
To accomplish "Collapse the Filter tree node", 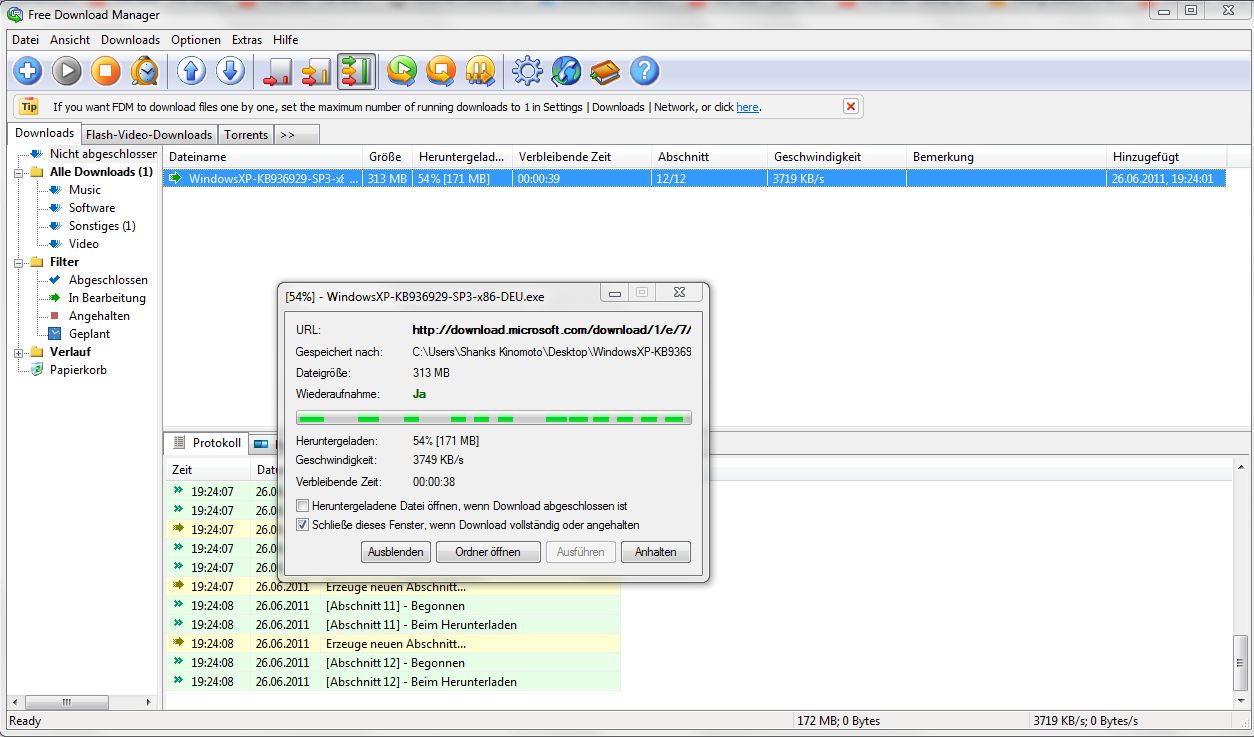I will [19, 262].
